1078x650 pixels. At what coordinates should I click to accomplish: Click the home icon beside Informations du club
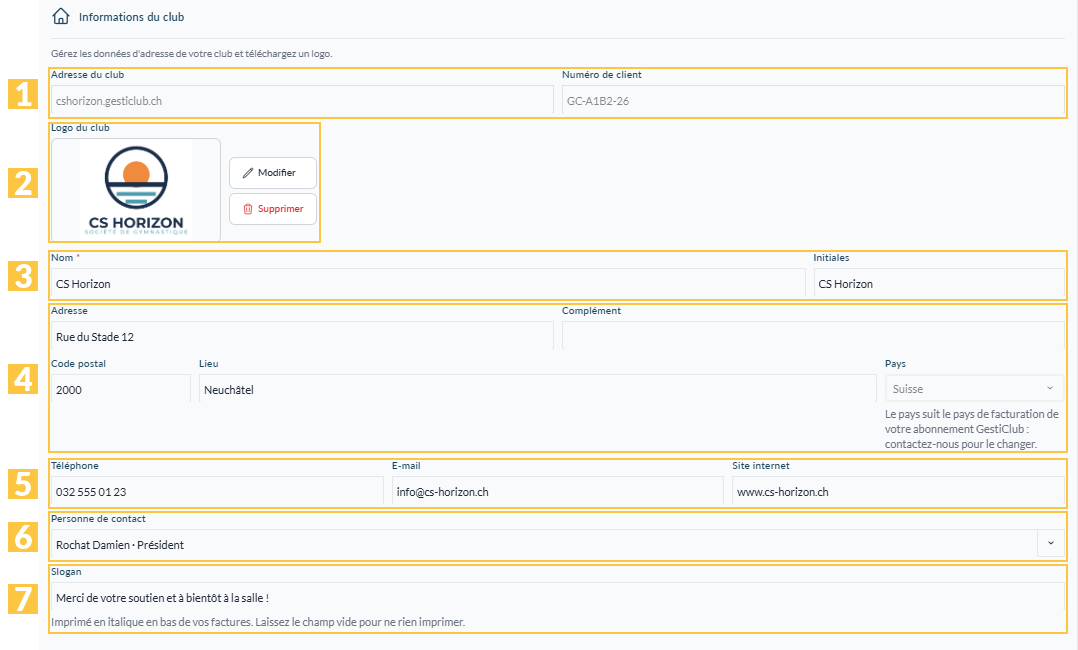[x=60, y=17]
